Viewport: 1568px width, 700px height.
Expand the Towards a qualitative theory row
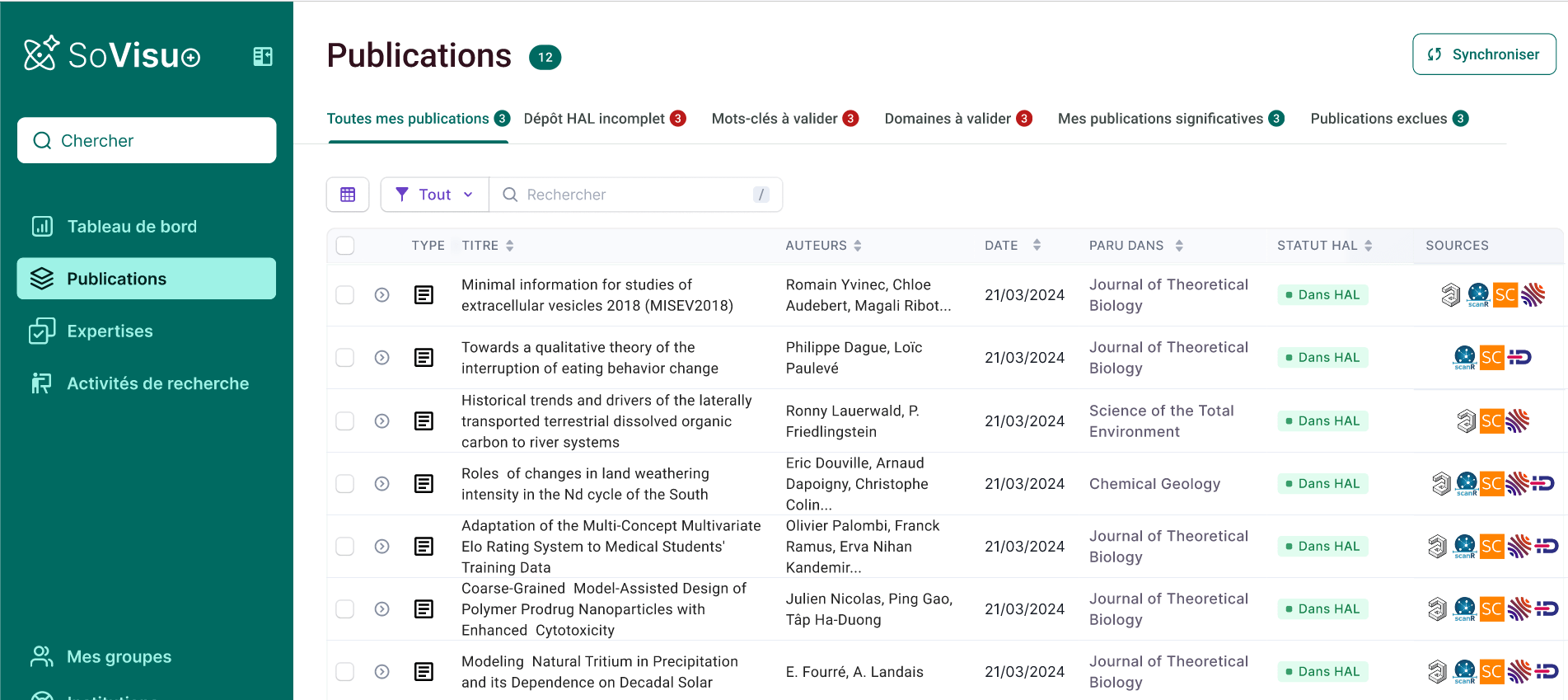tap(381, 358)
